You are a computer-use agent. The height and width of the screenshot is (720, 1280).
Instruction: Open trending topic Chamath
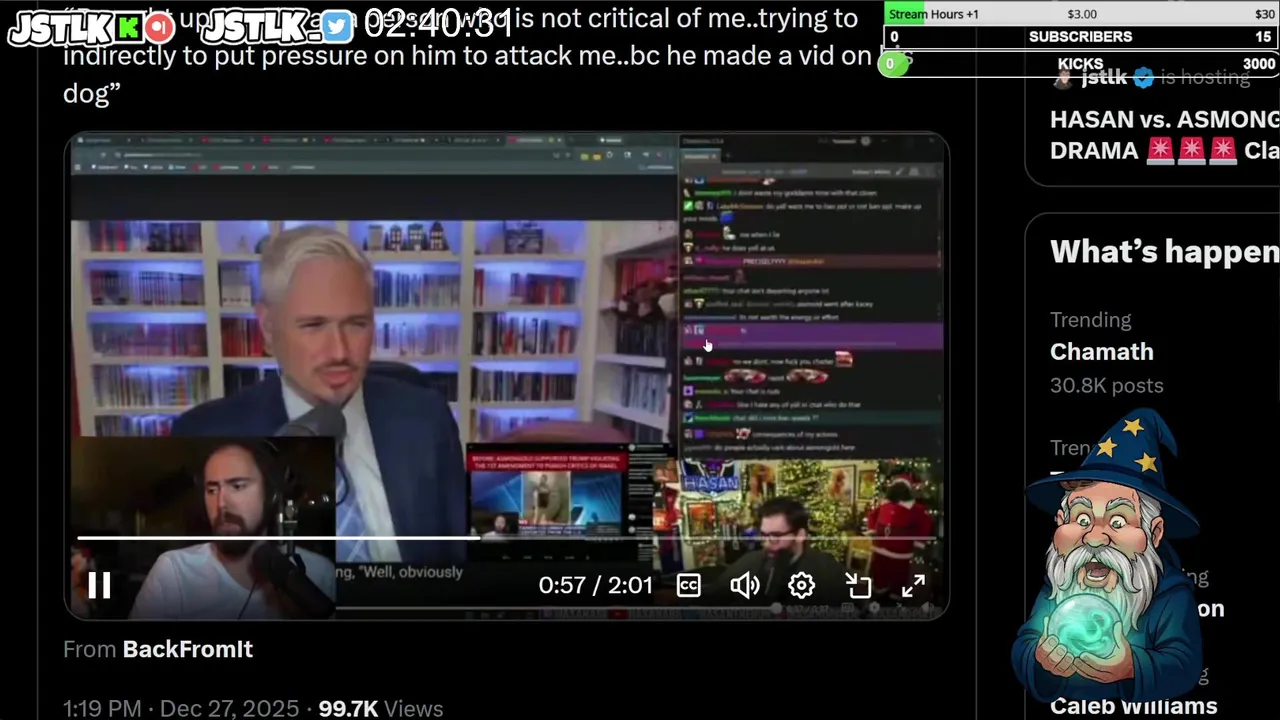tap(1102, 352)
